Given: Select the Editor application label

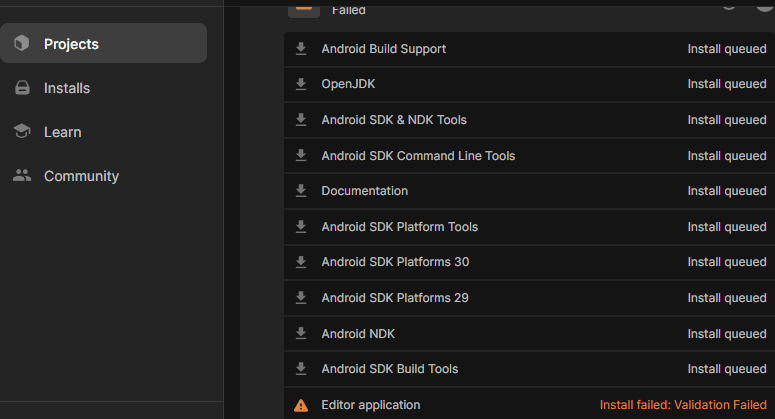Looking at the screenshot, I should (x=371, y=405).
